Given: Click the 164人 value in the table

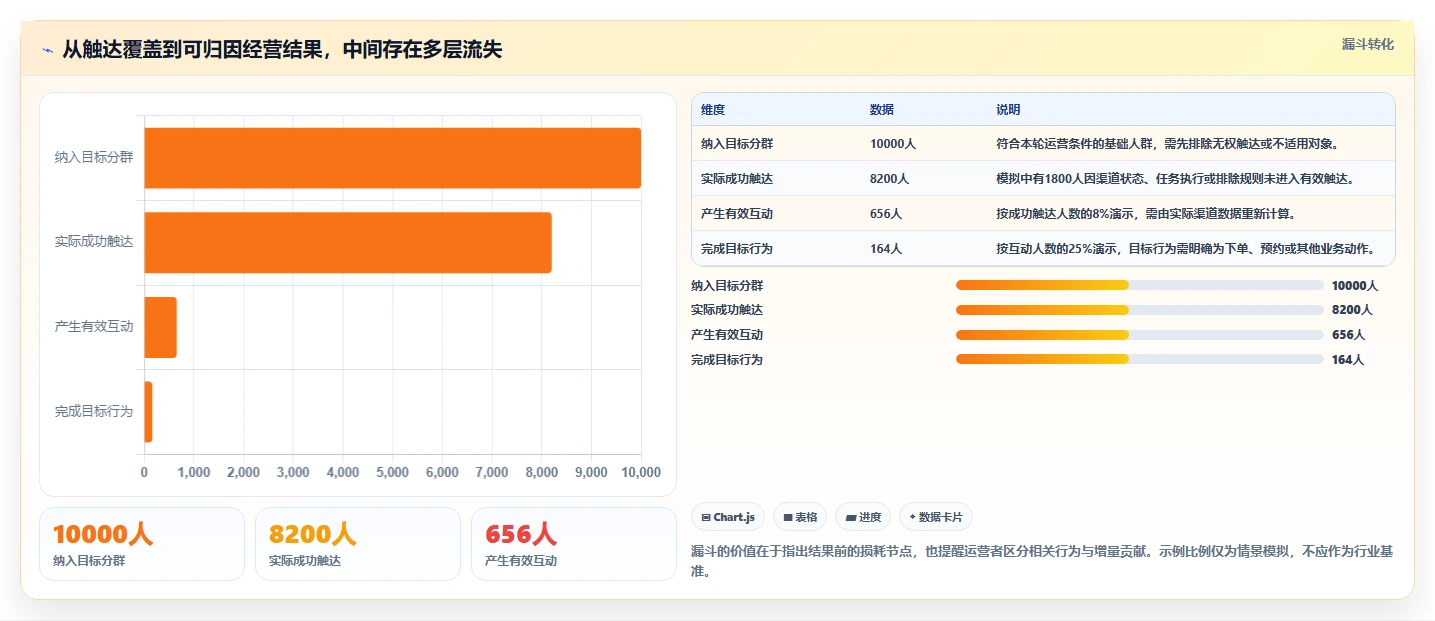Looking at the screenshot, I should coord(886,249).
